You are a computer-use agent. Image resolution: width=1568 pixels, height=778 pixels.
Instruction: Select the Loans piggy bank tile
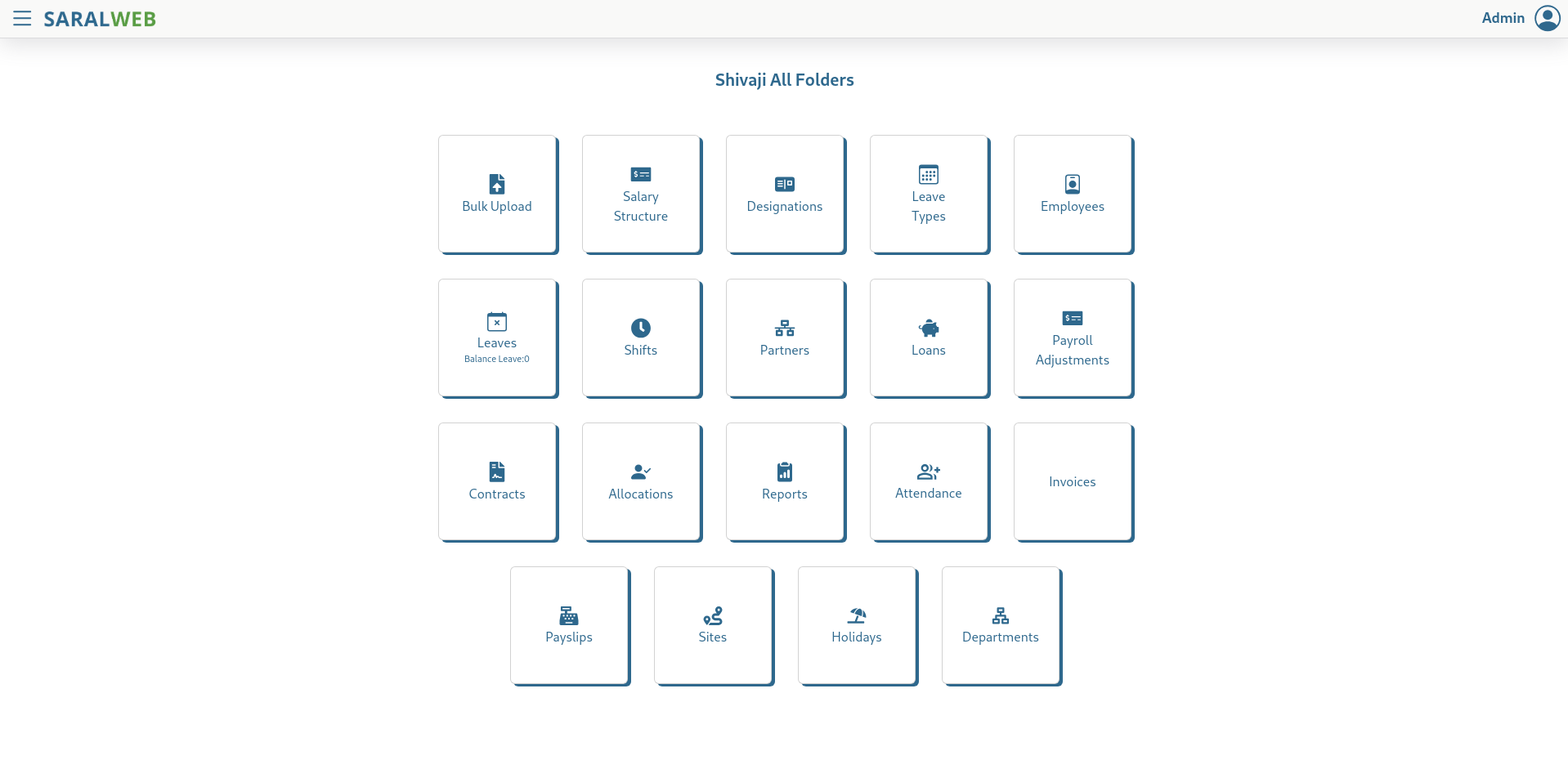tap(929, 338)
